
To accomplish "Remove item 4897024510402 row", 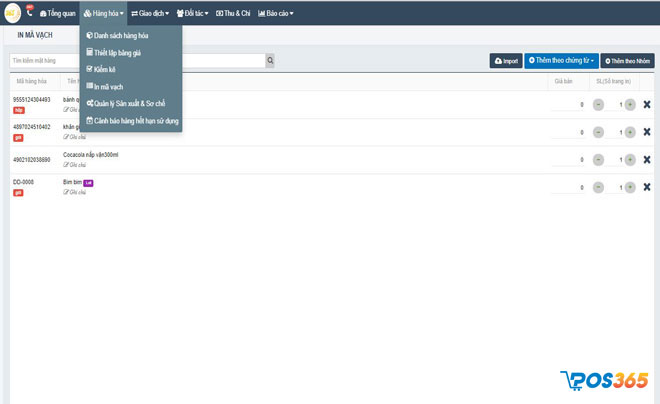I will click(x=647, y=132).
